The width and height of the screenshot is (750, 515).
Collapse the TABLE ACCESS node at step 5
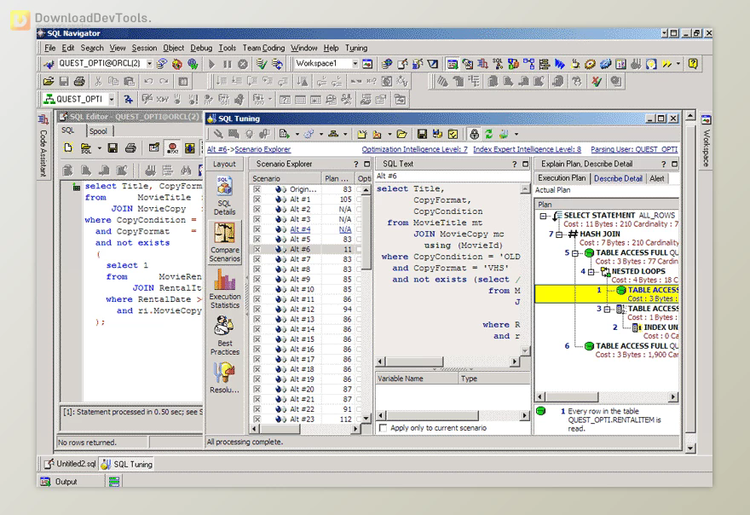575,253
